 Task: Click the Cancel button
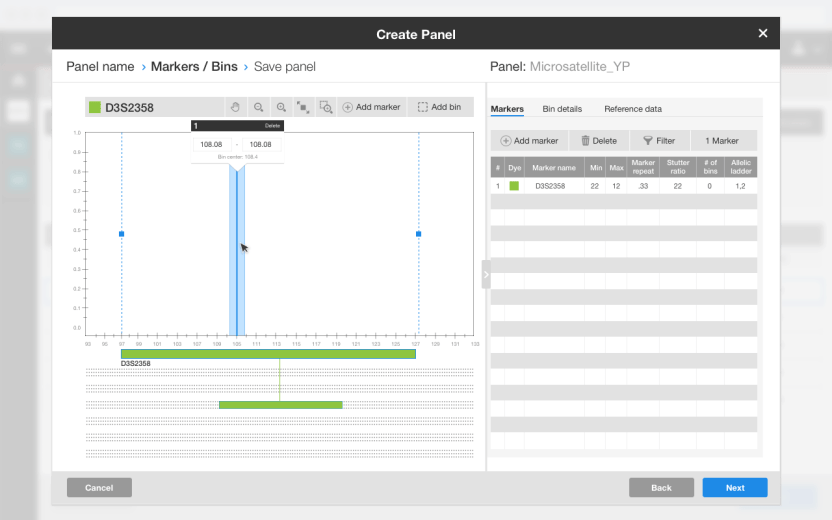tap(99, 488)
